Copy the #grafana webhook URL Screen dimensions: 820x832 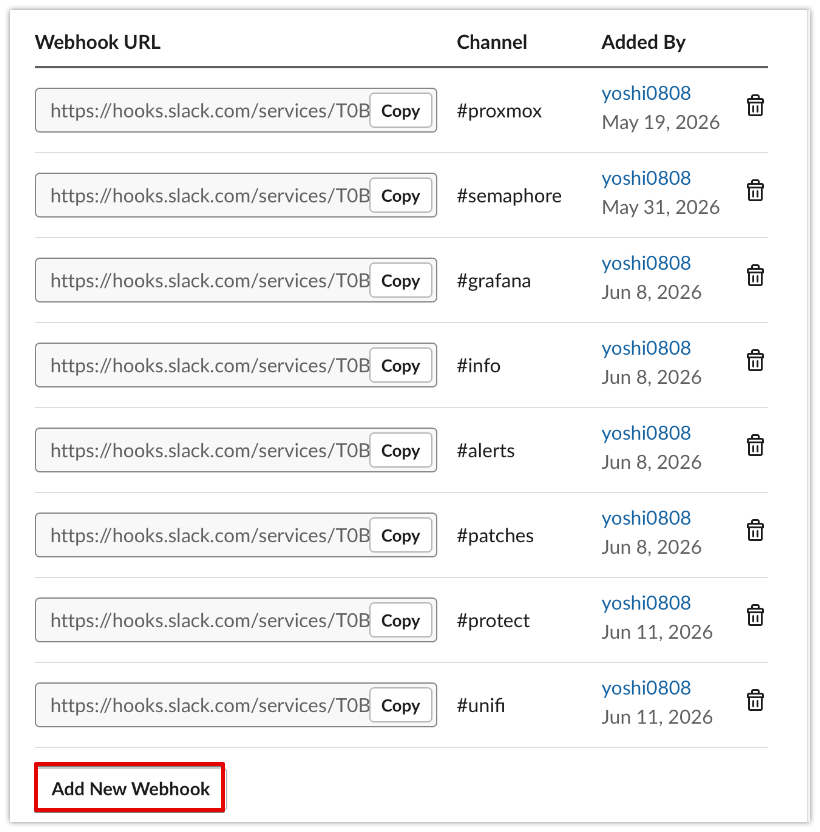401,280
